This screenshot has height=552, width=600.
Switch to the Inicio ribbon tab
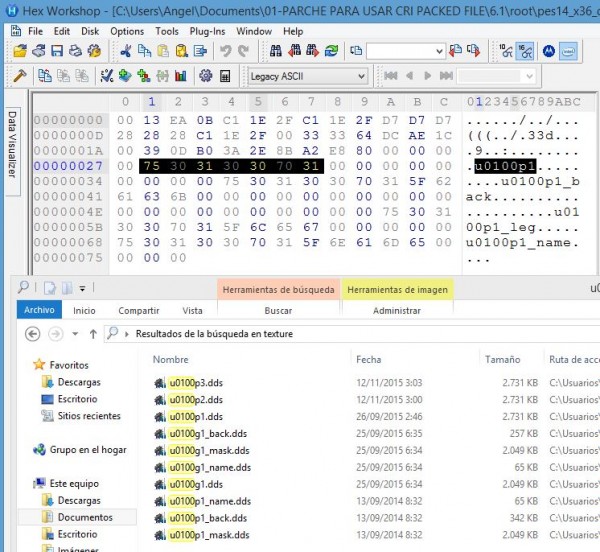pyautogui.click(x=84, y=311)
